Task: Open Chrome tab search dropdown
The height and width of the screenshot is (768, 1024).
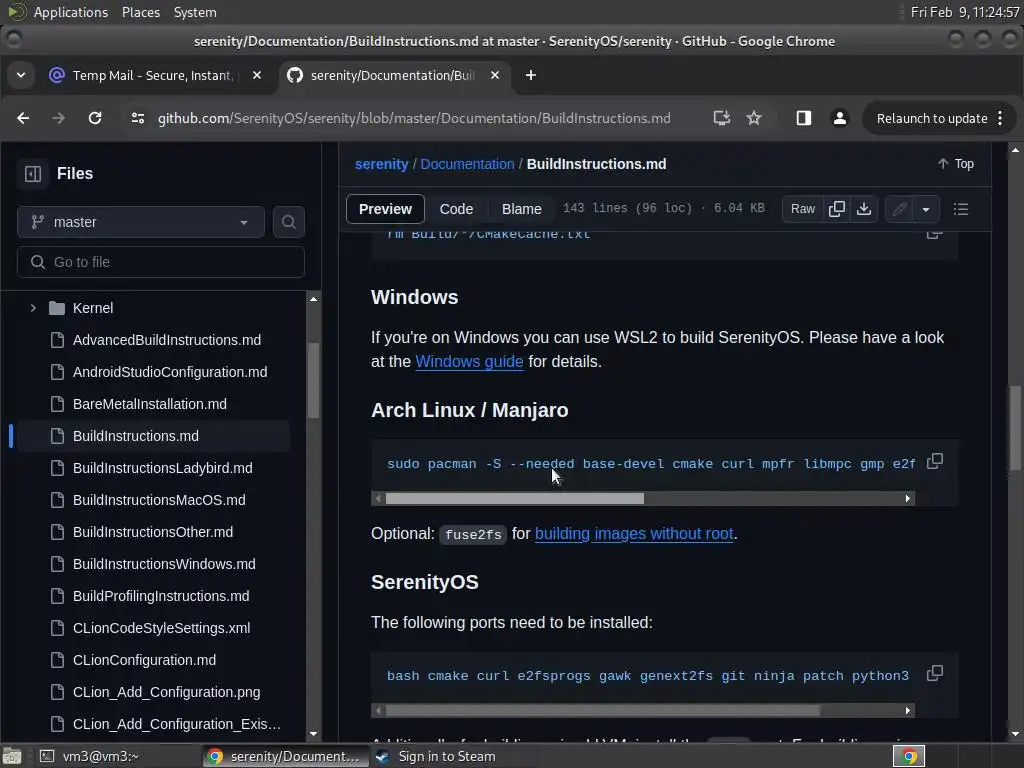Action: (21, 75)
